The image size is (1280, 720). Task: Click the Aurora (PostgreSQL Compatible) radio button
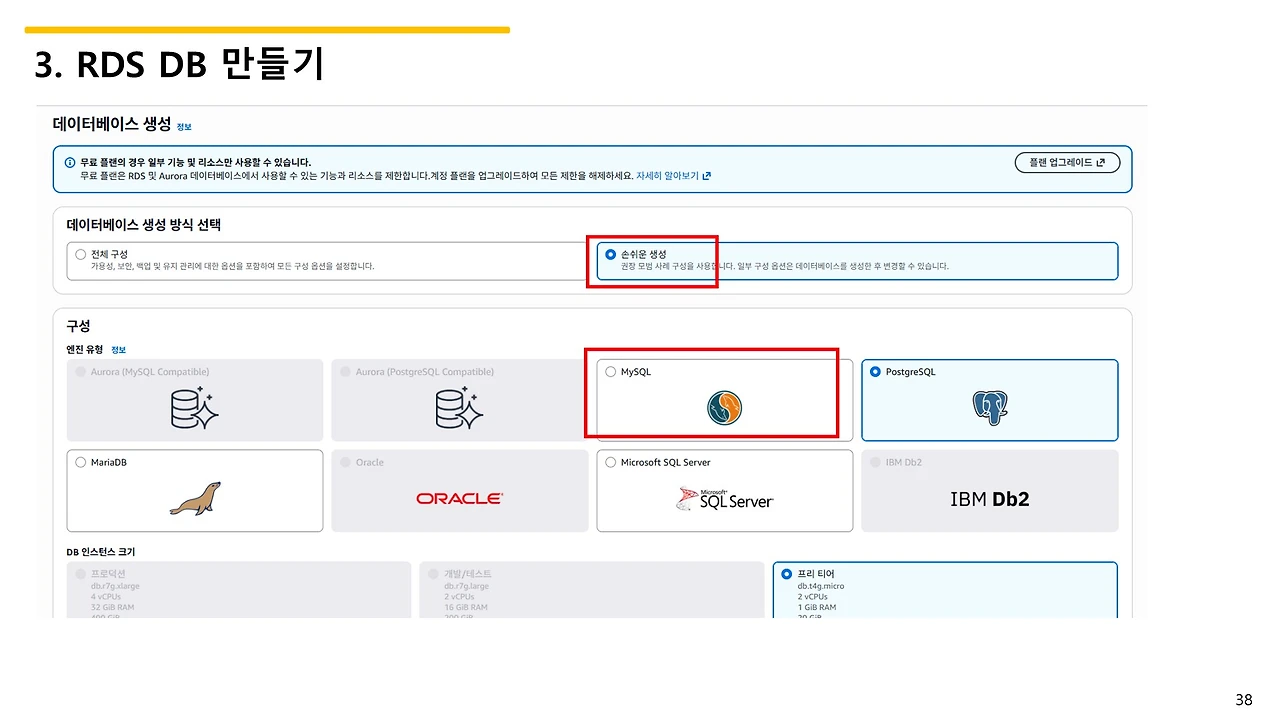(x=346, y=372)
